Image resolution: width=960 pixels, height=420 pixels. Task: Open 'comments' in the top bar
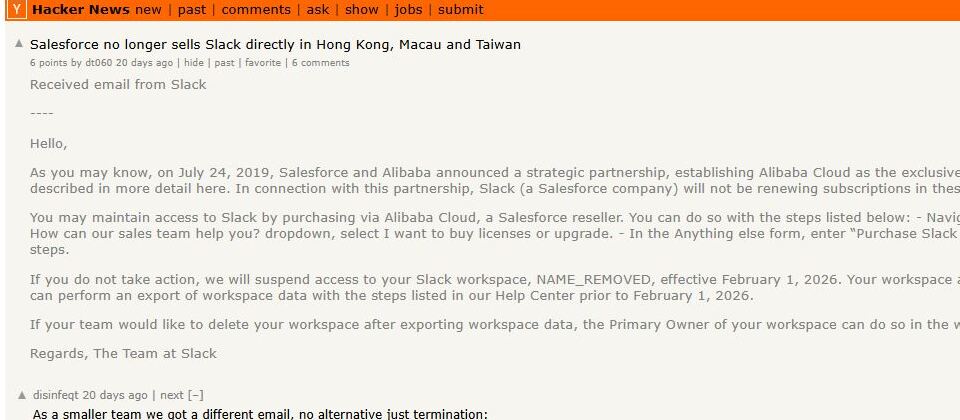[x=256, y=10]
